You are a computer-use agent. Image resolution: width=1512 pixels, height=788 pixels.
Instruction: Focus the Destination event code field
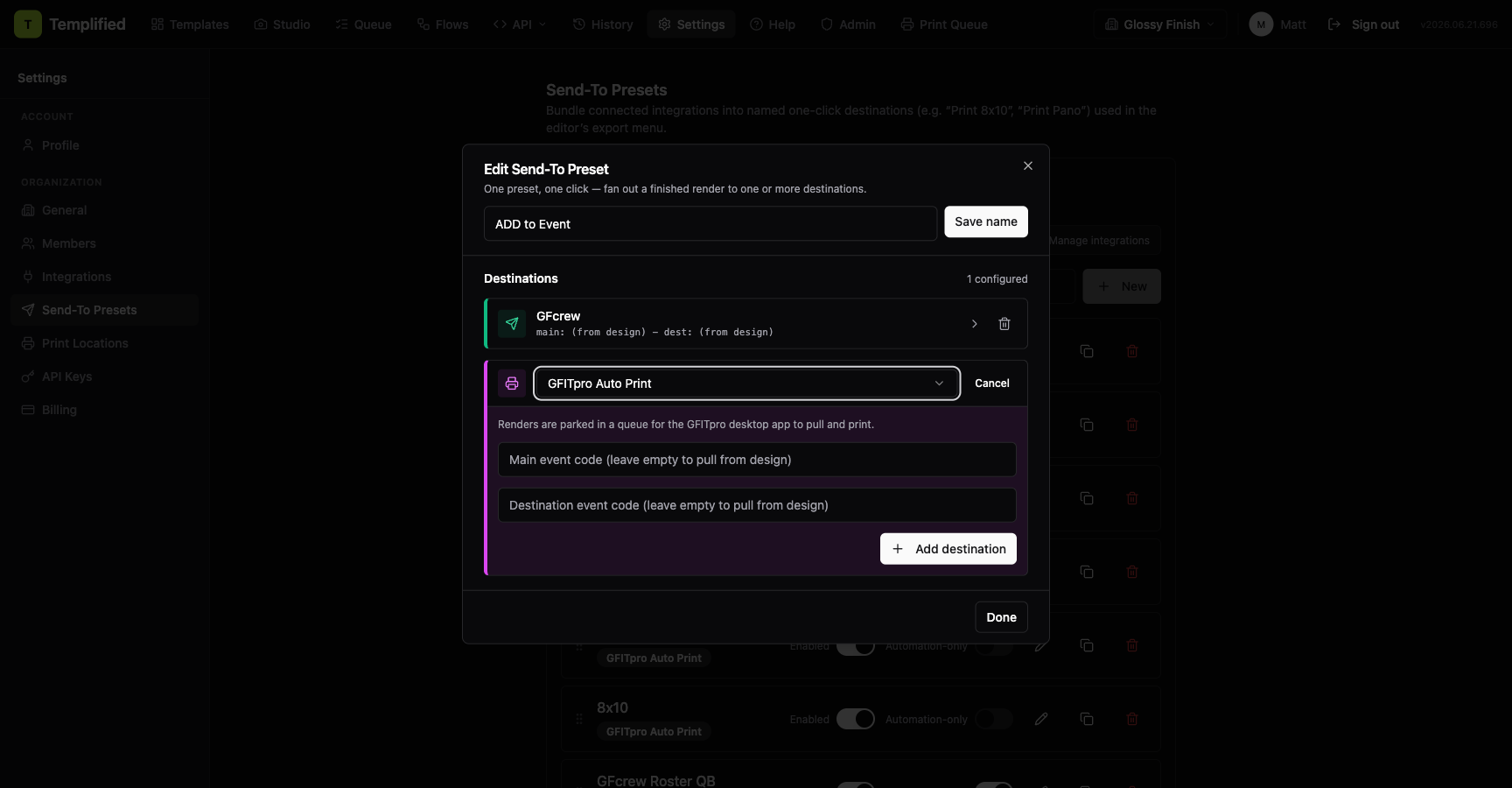757,505
